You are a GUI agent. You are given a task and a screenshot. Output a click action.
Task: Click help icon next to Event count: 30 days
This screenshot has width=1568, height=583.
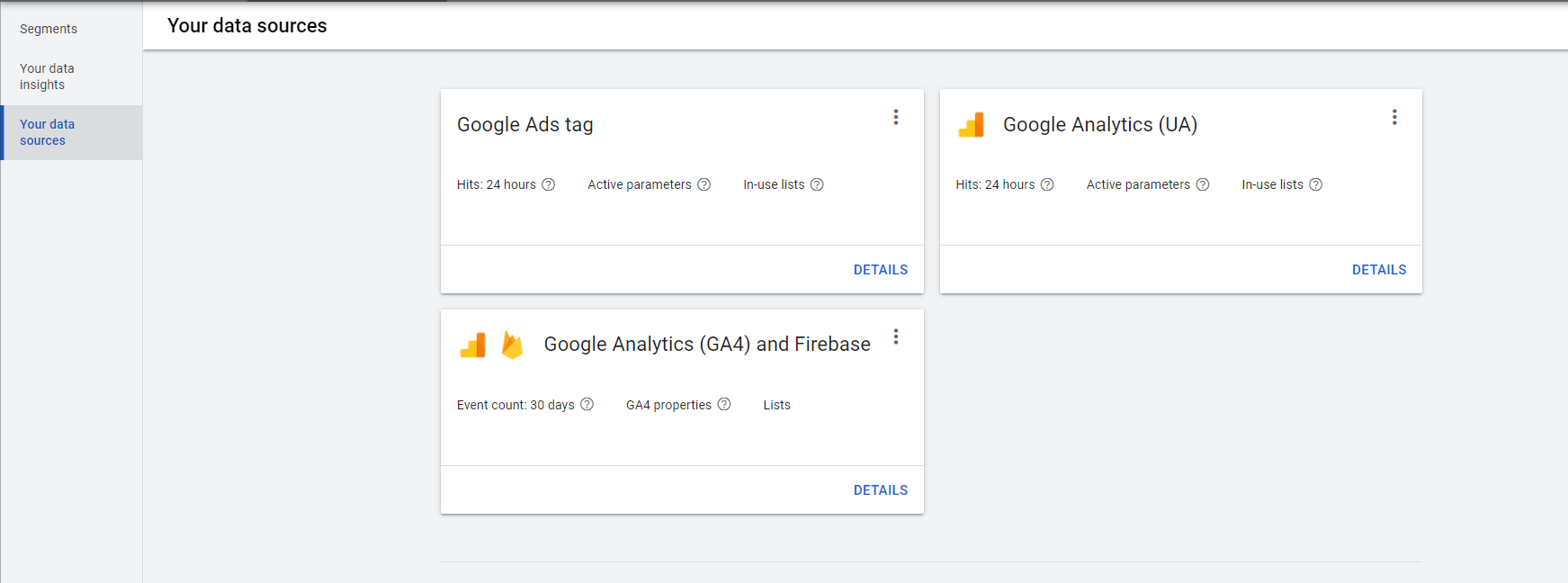click(x=587, y=404)
